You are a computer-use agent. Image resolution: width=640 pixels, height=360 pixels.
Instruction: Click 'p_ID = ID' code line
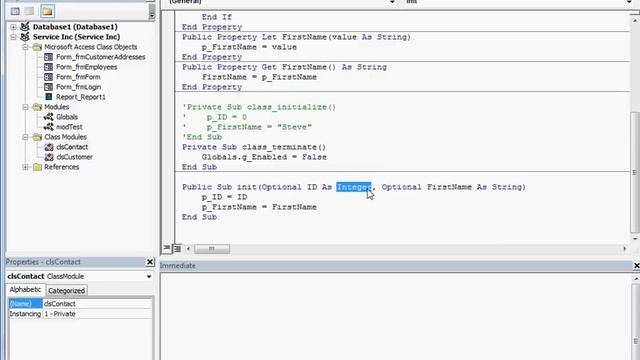[224, 197]
